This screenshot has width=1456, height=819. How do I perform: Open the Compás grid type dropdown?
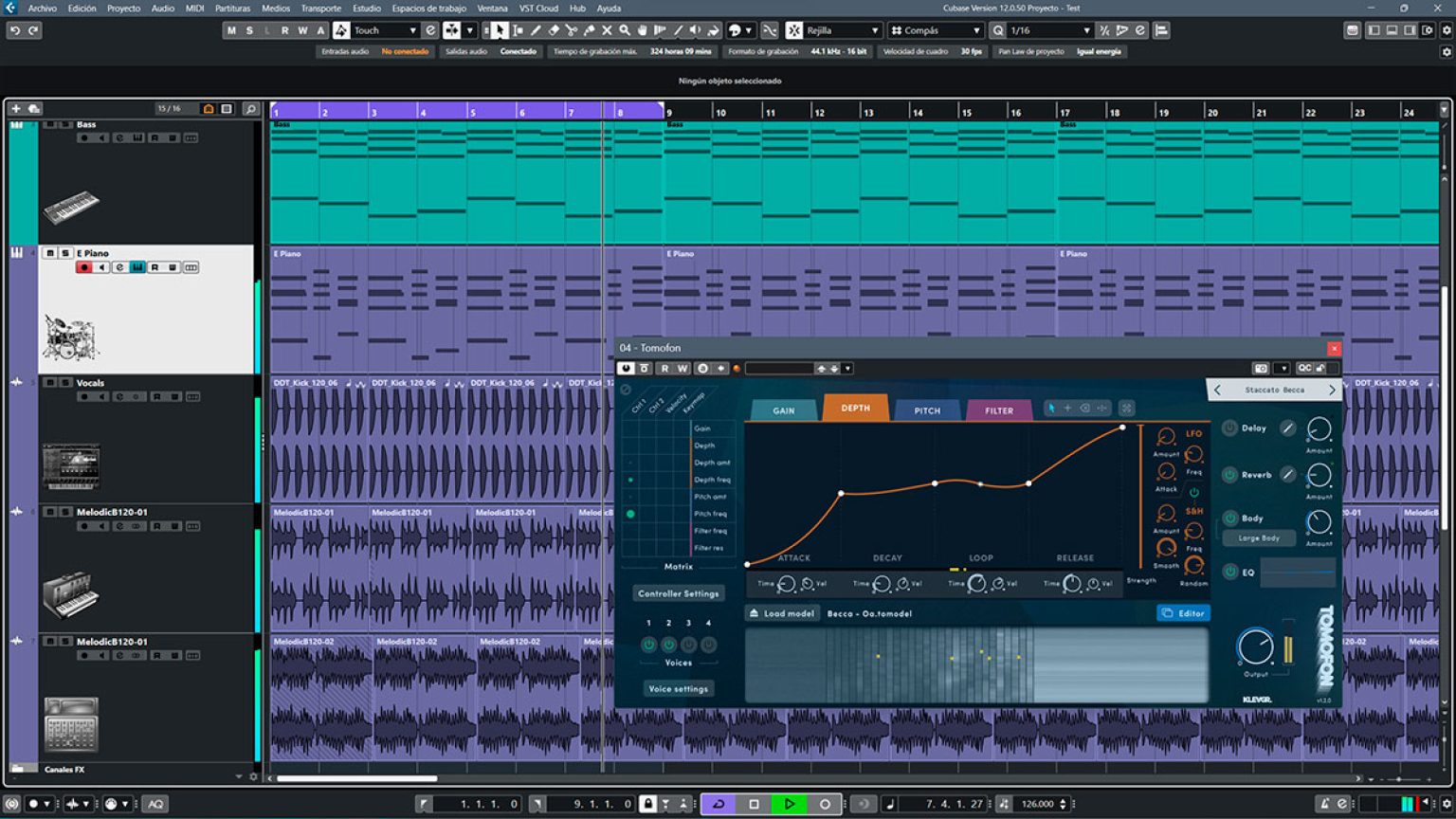[936, 30]
